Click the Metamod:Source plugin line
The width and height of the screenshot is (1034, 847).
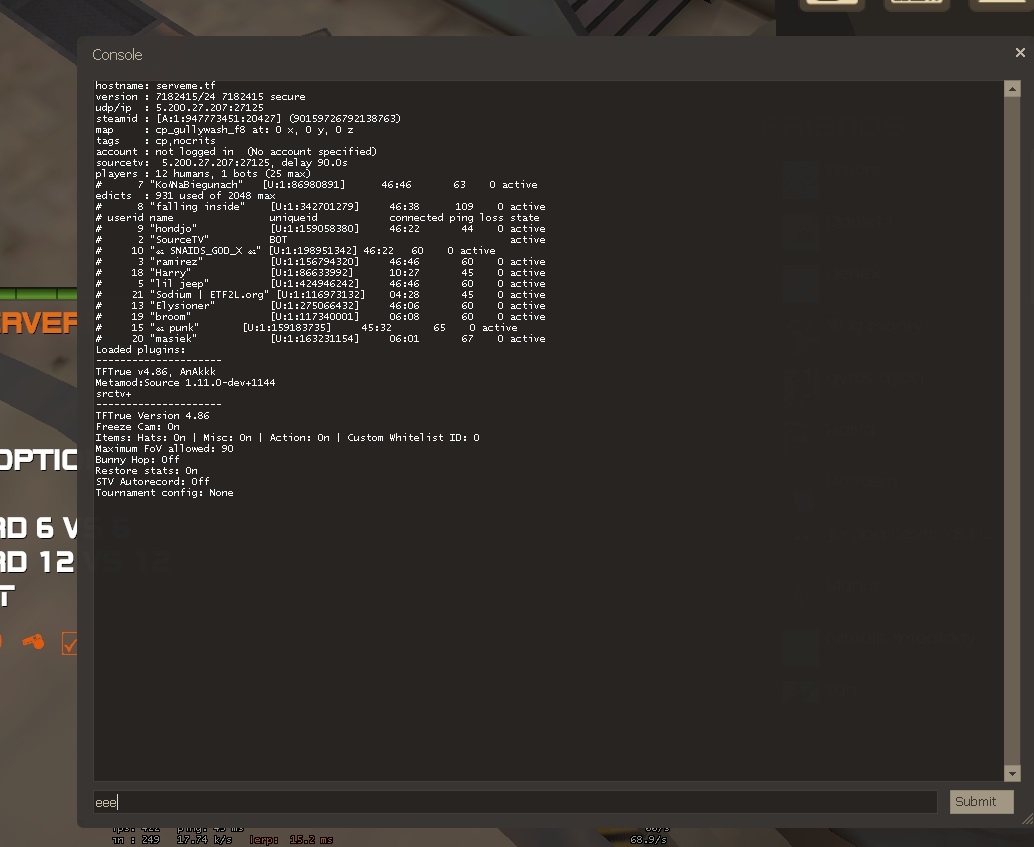coord(185,382)
